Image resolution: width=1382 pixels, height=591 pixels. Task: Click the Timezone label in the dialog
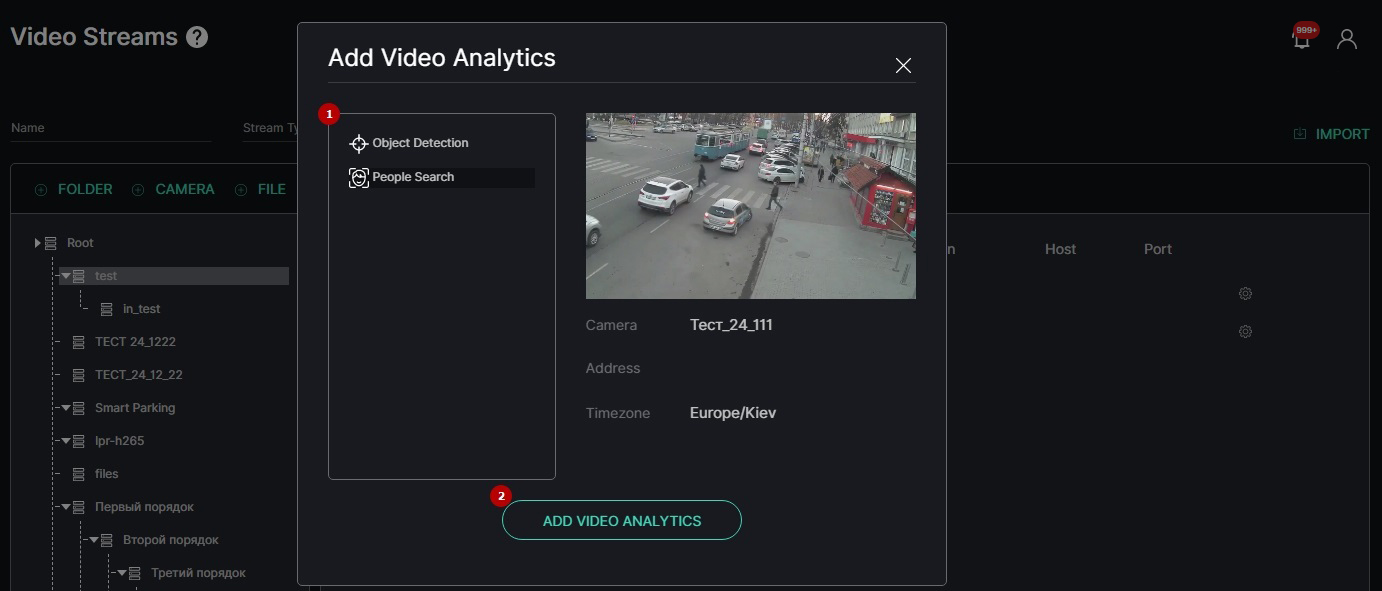click(x=618, y=413)
